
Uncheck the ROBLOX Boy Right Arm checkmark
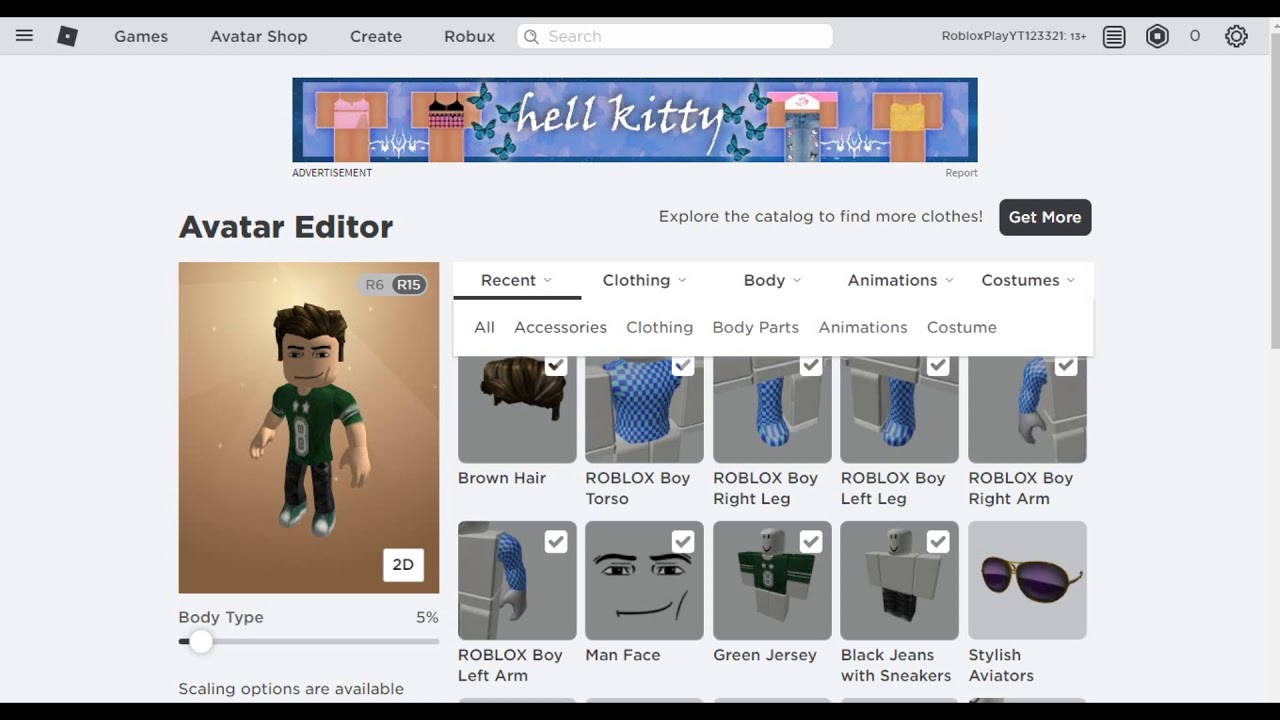click(x=1066, y=365)
